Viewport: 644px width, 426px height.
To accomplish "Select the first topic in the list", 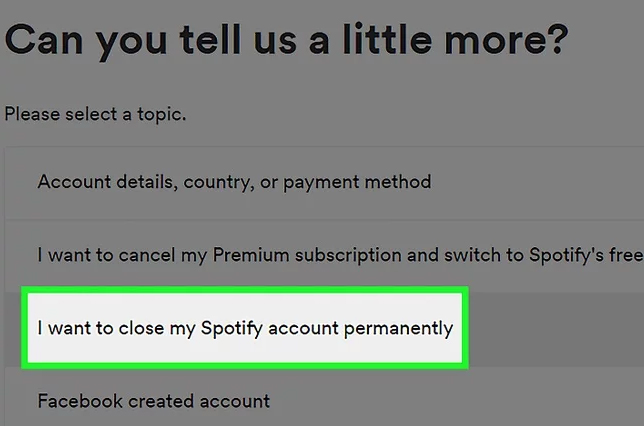I will 234,182.
